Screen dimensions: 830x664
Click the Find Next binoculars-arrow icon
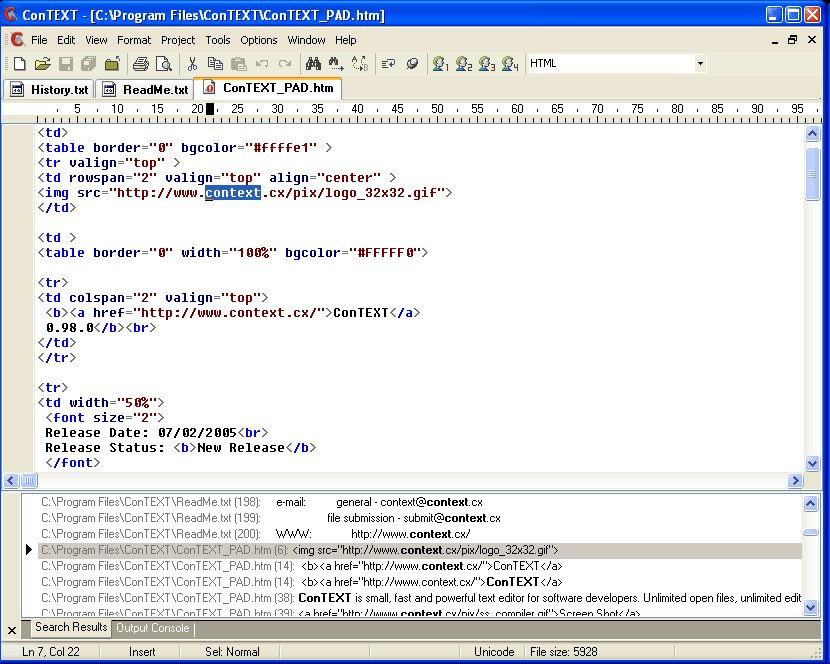336,64
